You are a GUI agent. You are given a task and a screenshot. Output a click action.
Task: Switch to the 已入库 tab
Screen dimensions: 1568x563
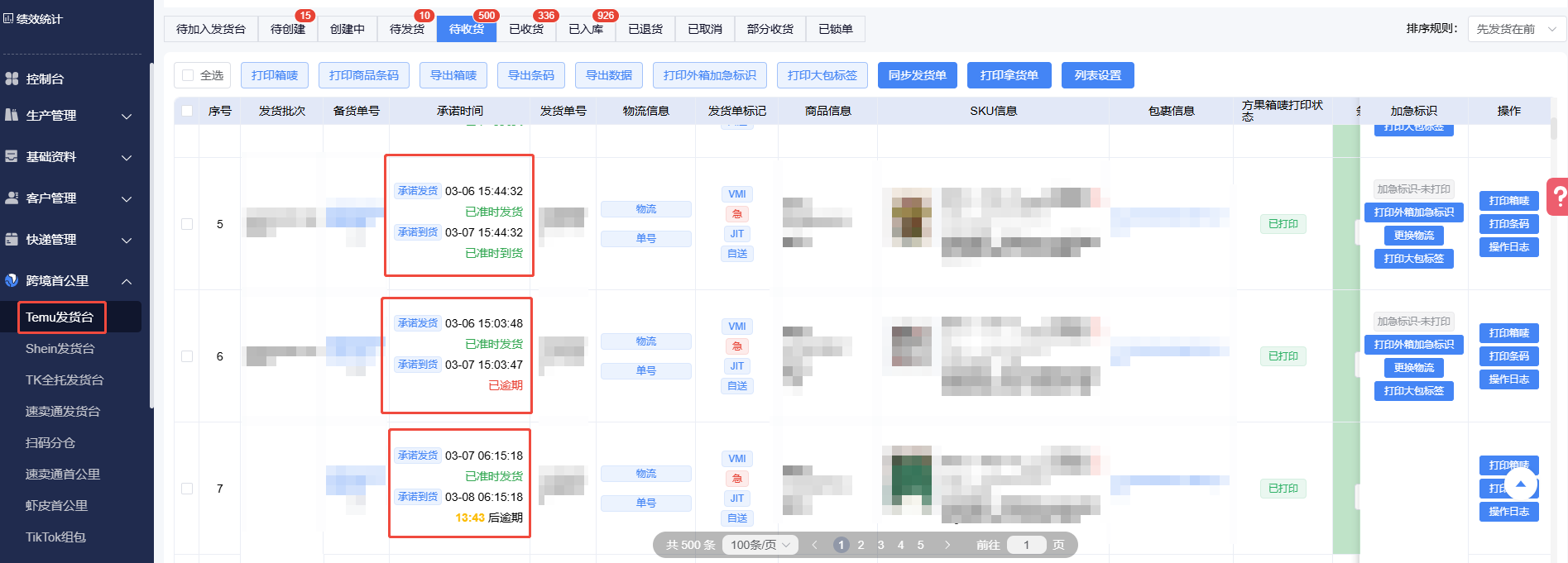[586, 29]
